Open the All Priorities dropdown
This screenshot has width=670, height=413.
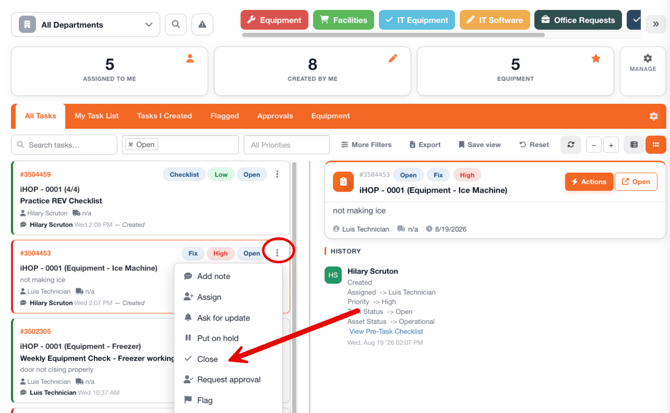[x=286, y=145]
